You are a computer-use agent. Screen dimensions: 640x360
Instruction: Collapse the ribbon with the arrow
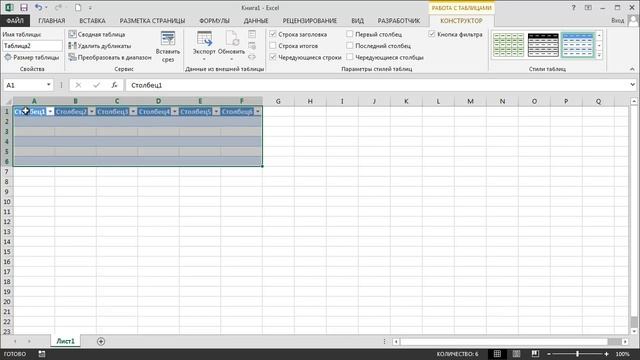pos(632,69)
